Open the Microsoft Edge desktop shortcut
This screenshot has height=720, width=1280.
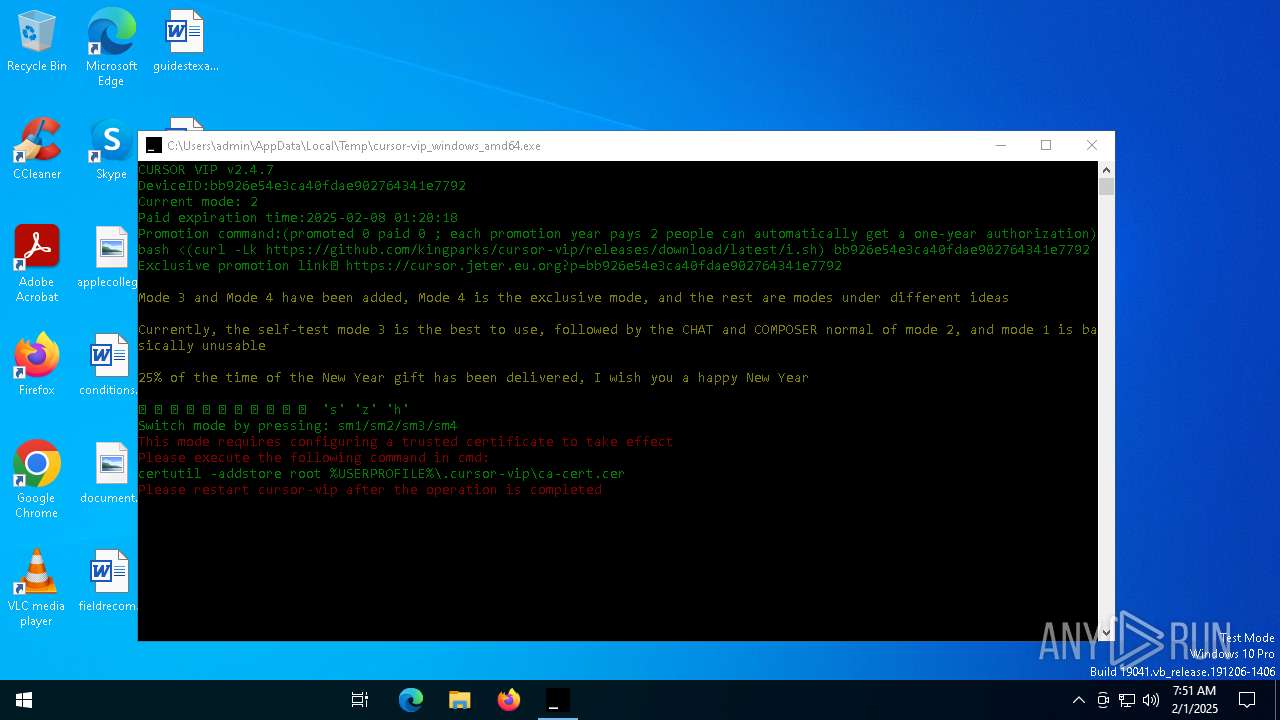pos(111,48)
